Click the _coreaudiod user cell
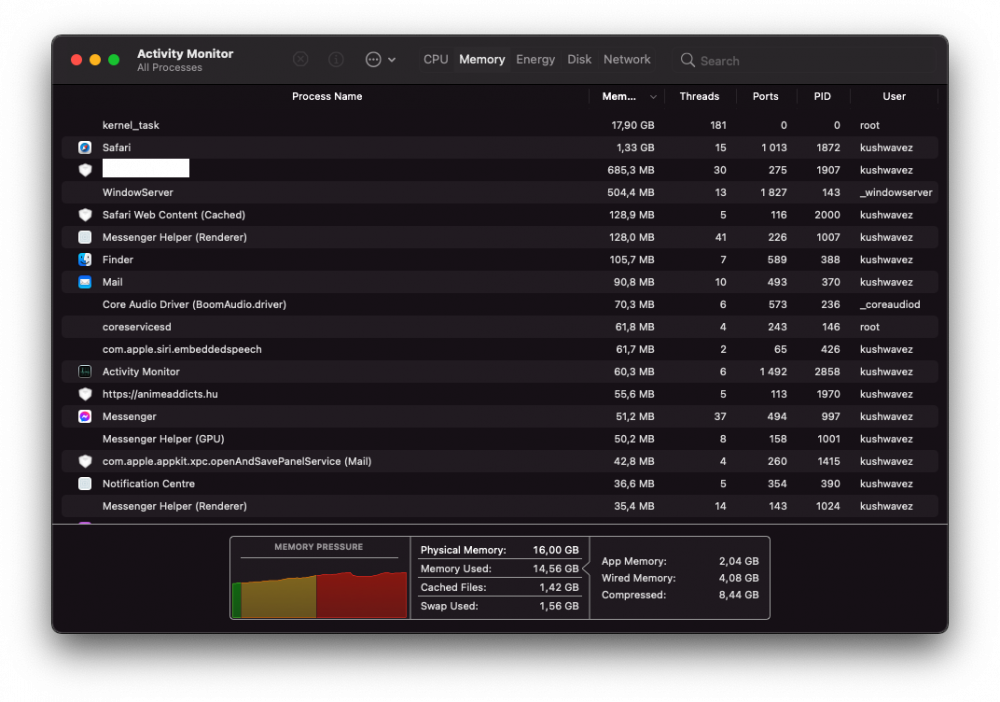This screenshot has height=702, width=1000. pyautogui.click(x=890, y=304)
